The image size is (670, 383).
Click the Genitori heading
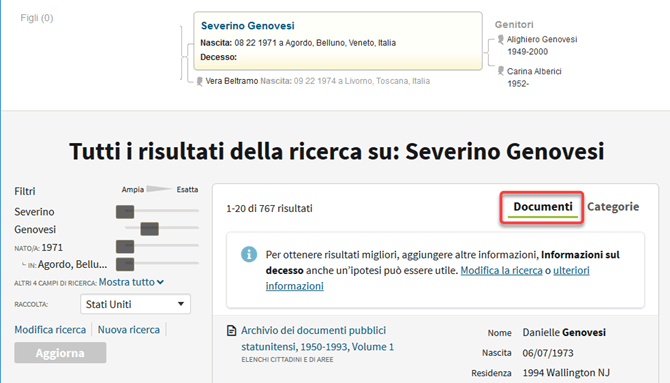[x=514, y=25]
